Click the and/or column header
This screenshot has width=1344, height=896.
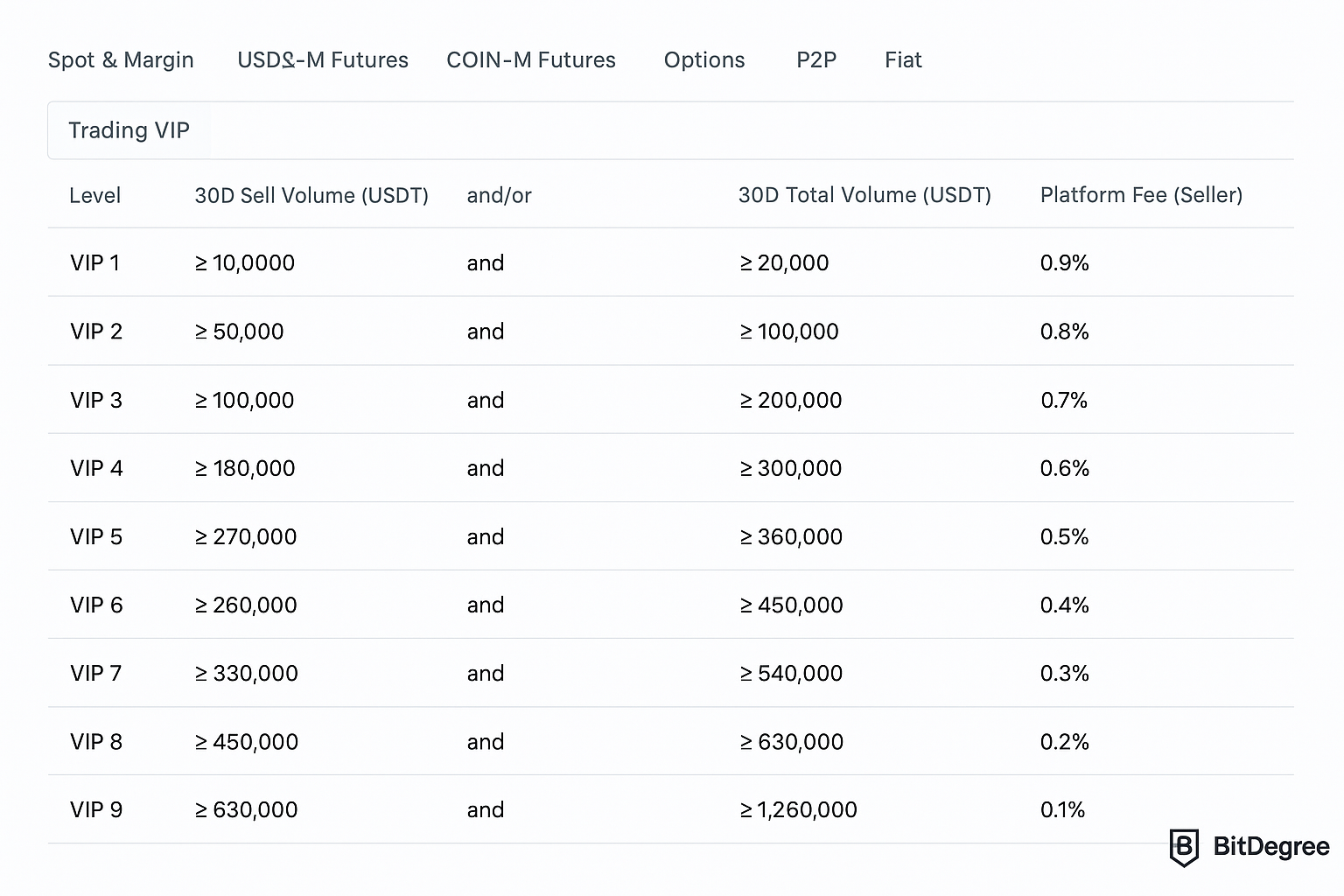pos(499,195)
